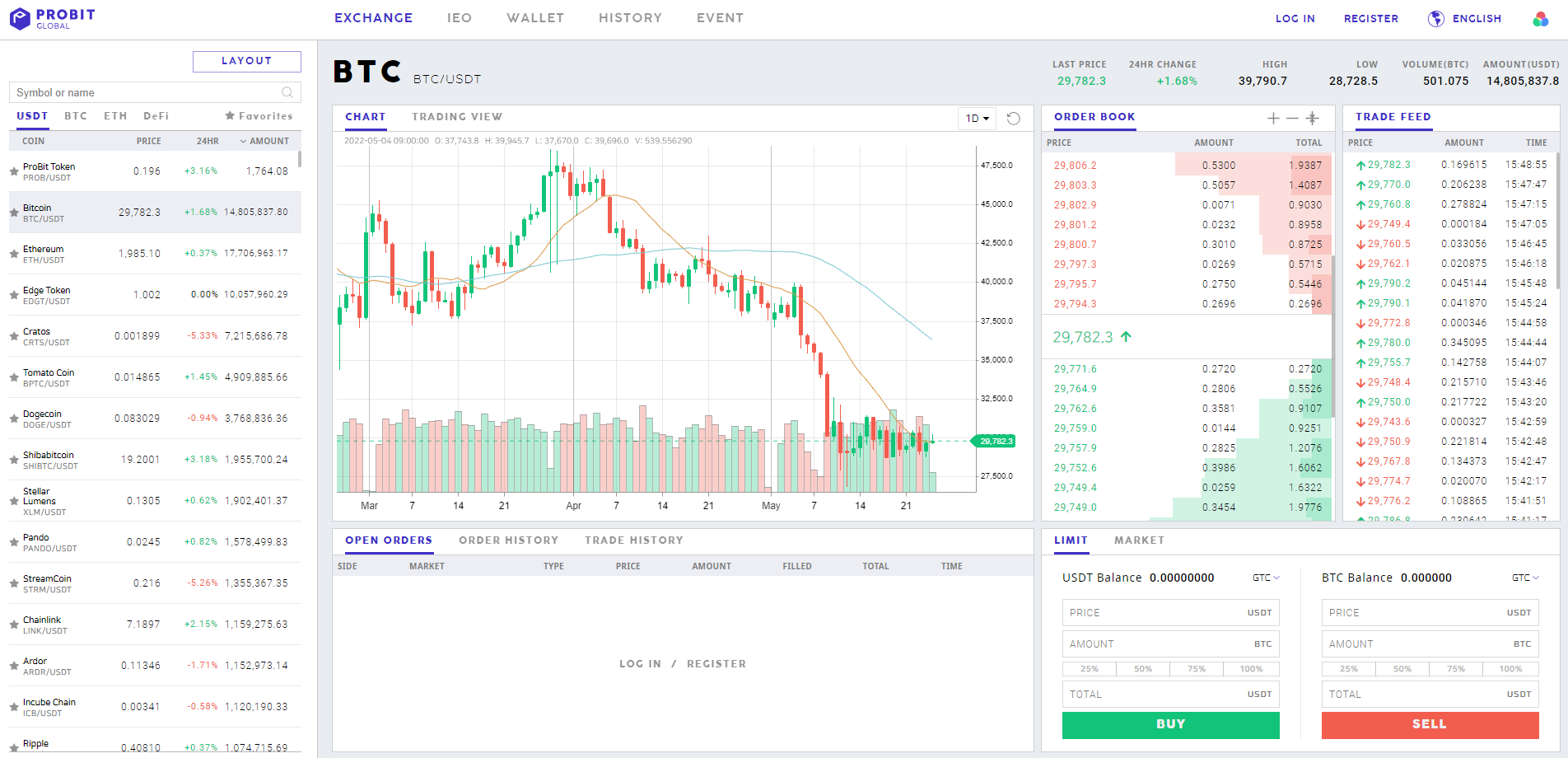Switch to Market order tab
The image size is (1568, 758).
[1139, 540]
